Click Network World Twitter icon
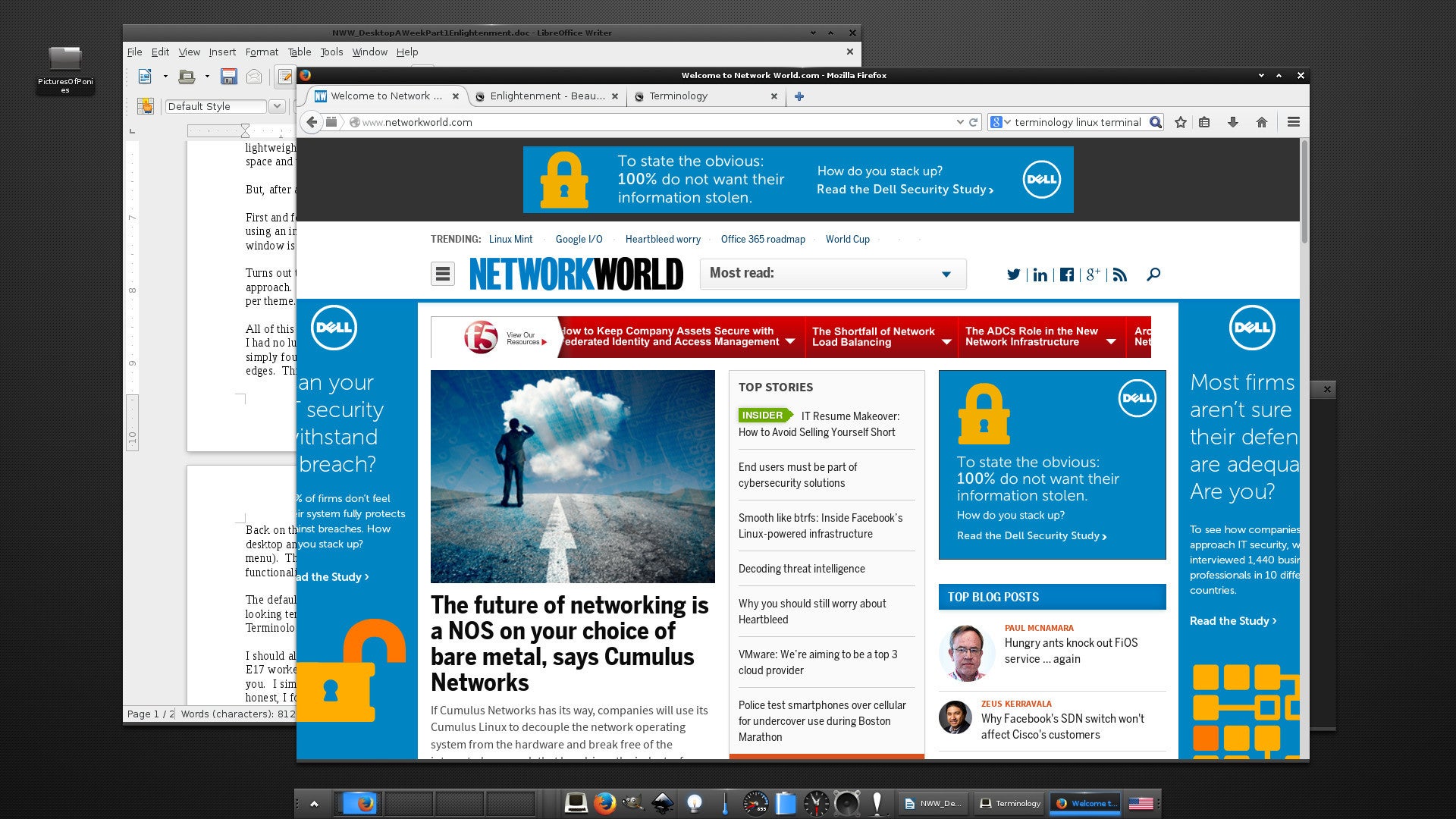The height and width of the screenshot is (819, 1456). 1013,275
